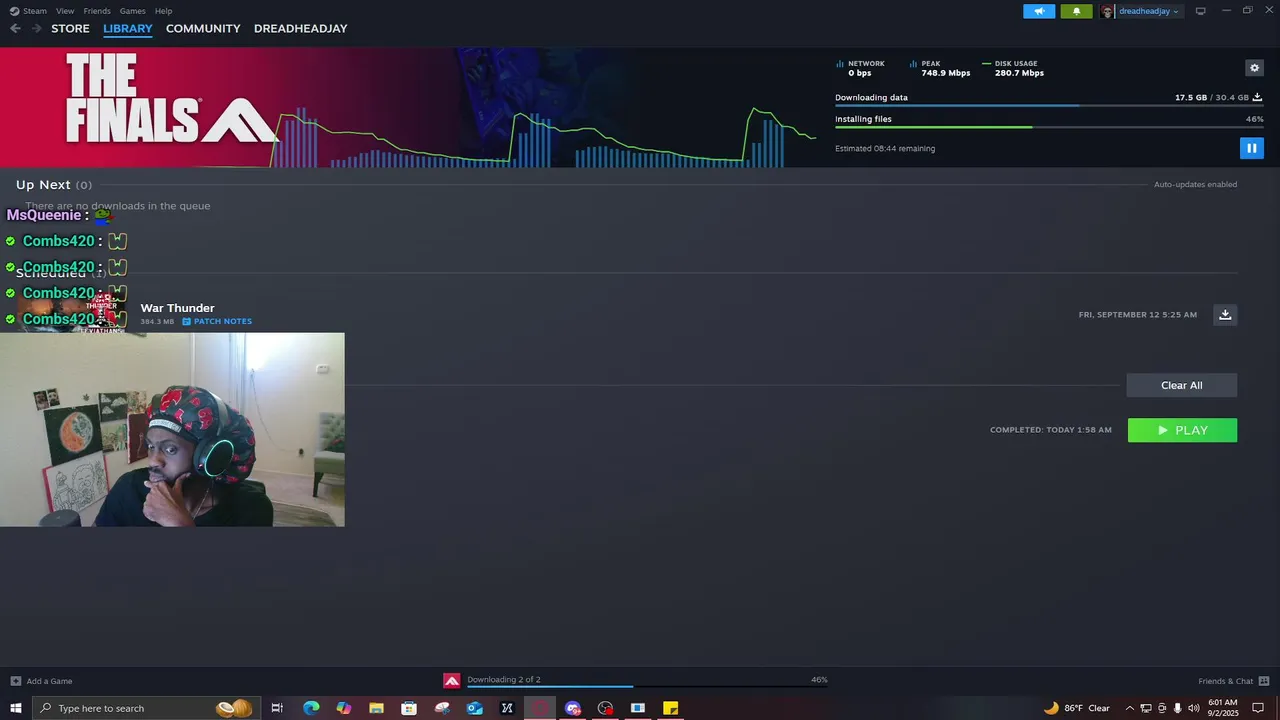
Task: Open Task View on taskbar
Action: tap(278, 708)
